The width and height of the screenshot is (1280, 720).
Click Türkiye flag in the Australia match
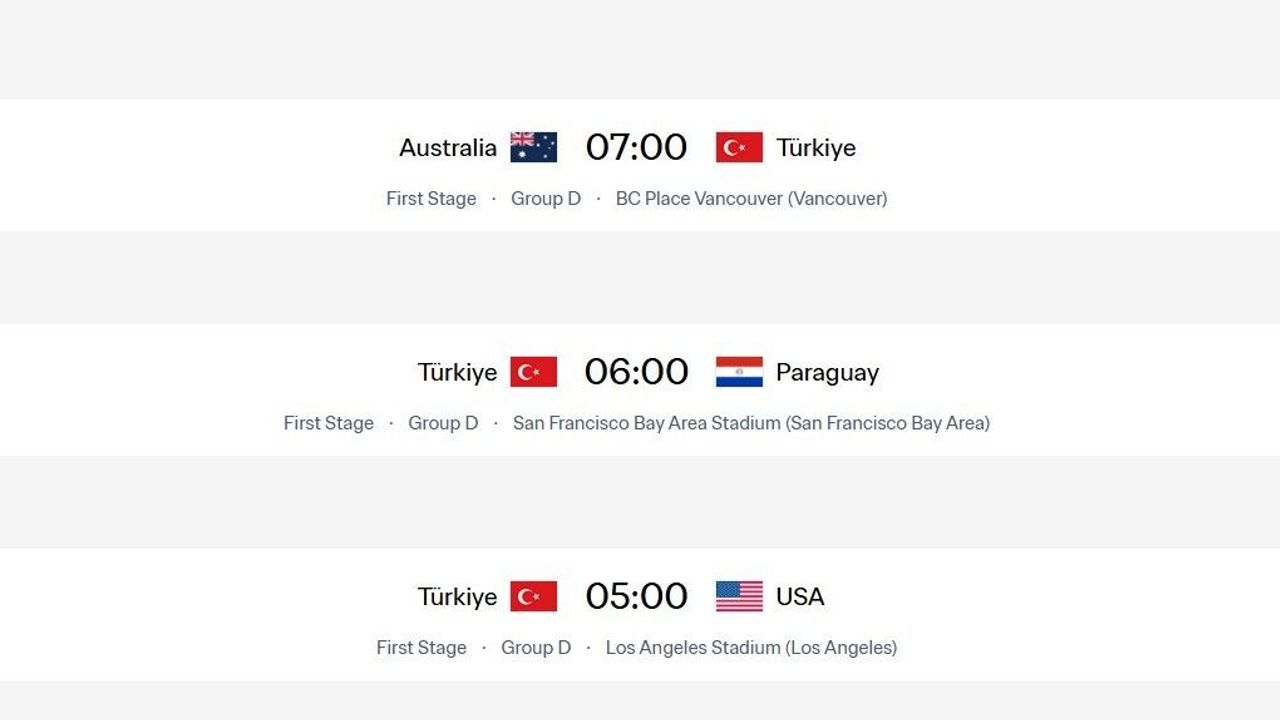coord(739,147)
